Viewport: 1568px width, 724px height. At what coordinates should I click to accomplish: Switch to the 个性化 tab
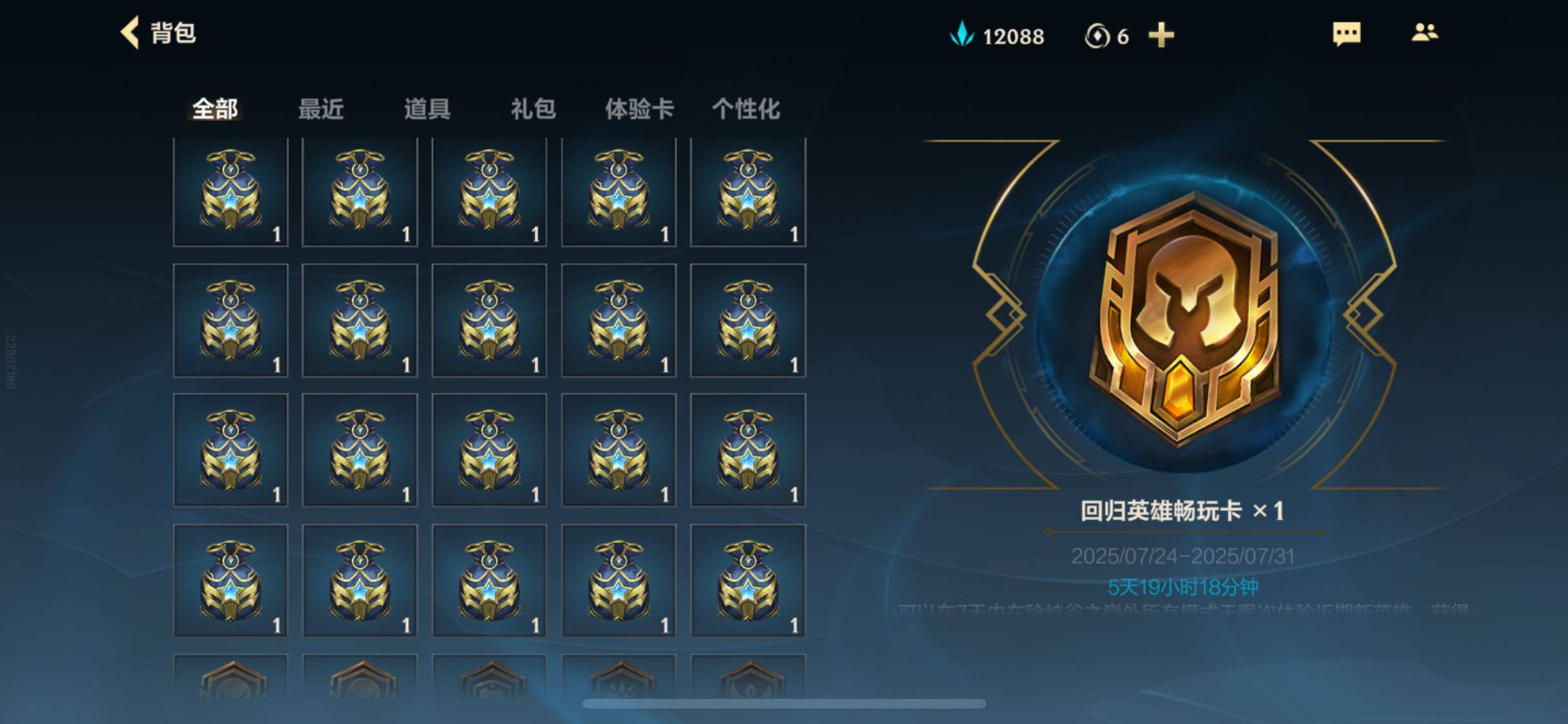click(745, 109)
